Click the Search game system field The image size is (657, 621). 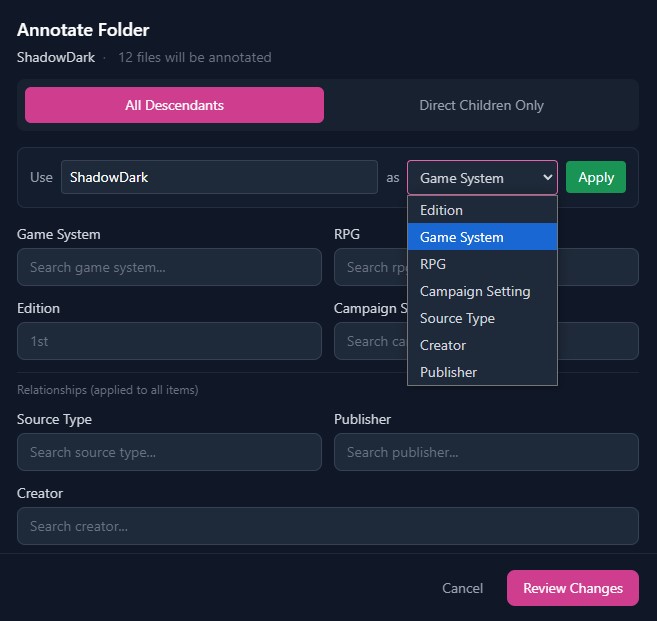(169, 267)
